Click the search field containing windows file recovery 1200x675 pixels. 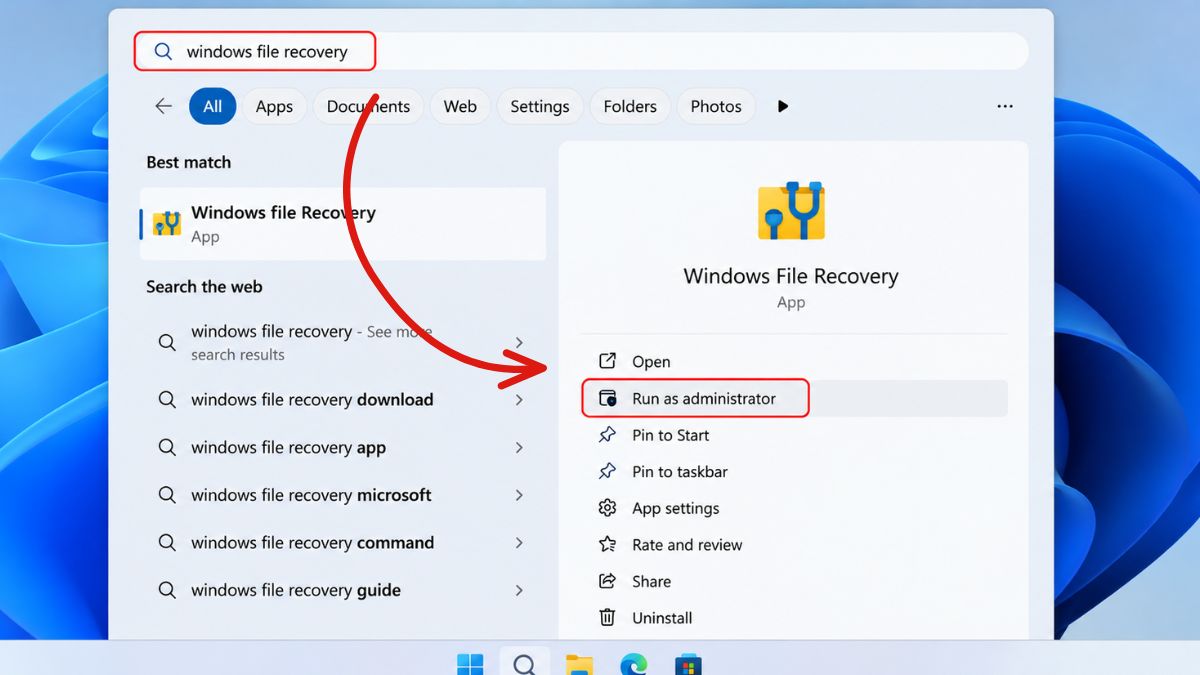coord(581,51)
